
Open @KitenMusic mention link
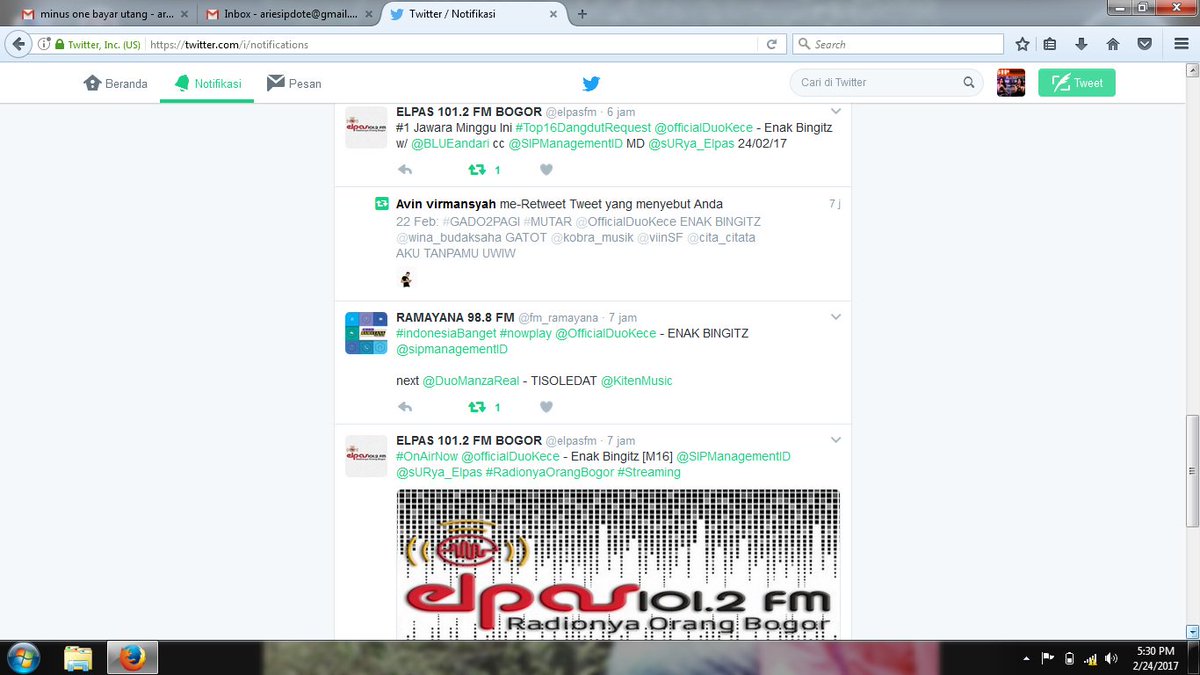637,381
